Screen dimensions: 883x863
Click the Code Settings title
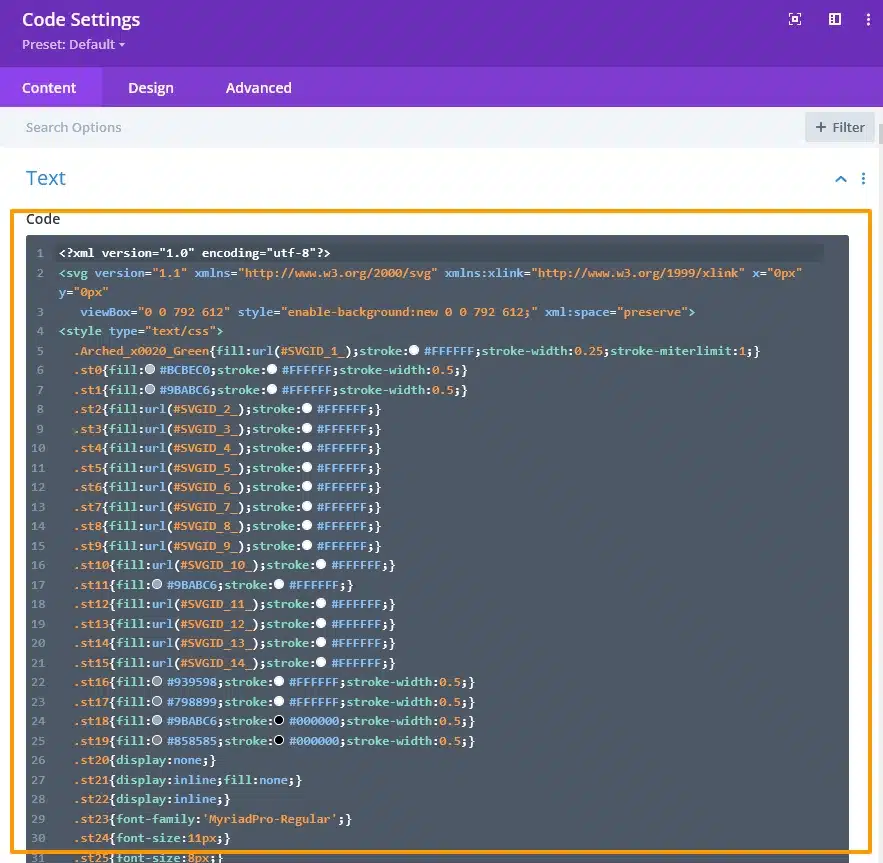point(81,20)
